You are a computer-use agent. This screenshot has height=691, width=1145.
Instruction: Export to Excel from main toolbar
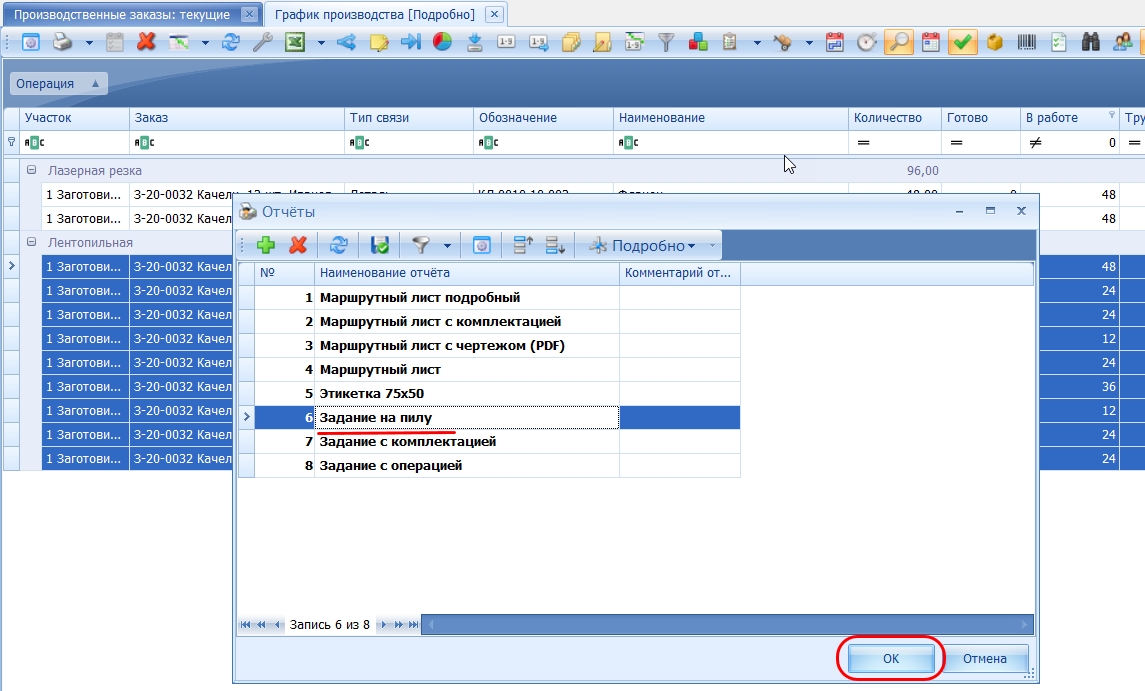295,42
